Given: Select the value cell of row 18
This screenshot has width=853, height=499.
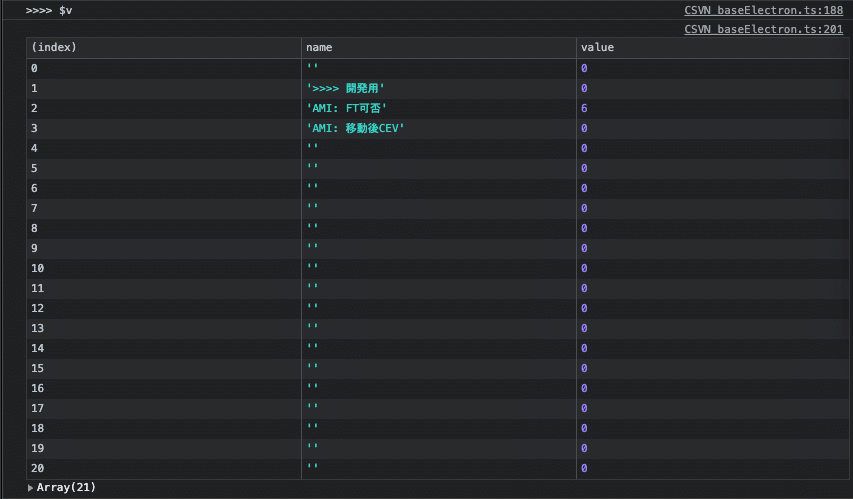Looking at the screenshot, I should pyautogui.click(x=713, y=428).
